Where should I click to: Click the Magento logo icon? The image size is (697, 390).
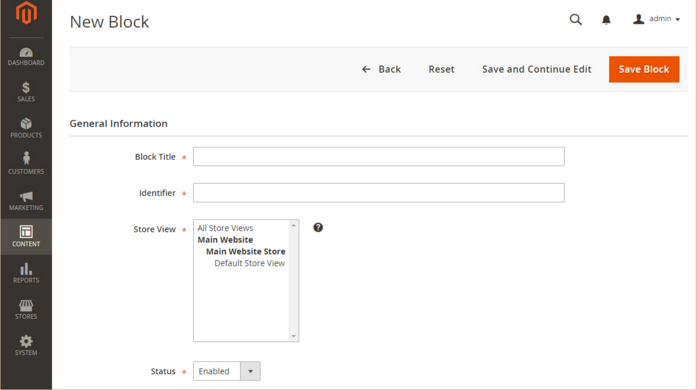click(x=26, y=12)
